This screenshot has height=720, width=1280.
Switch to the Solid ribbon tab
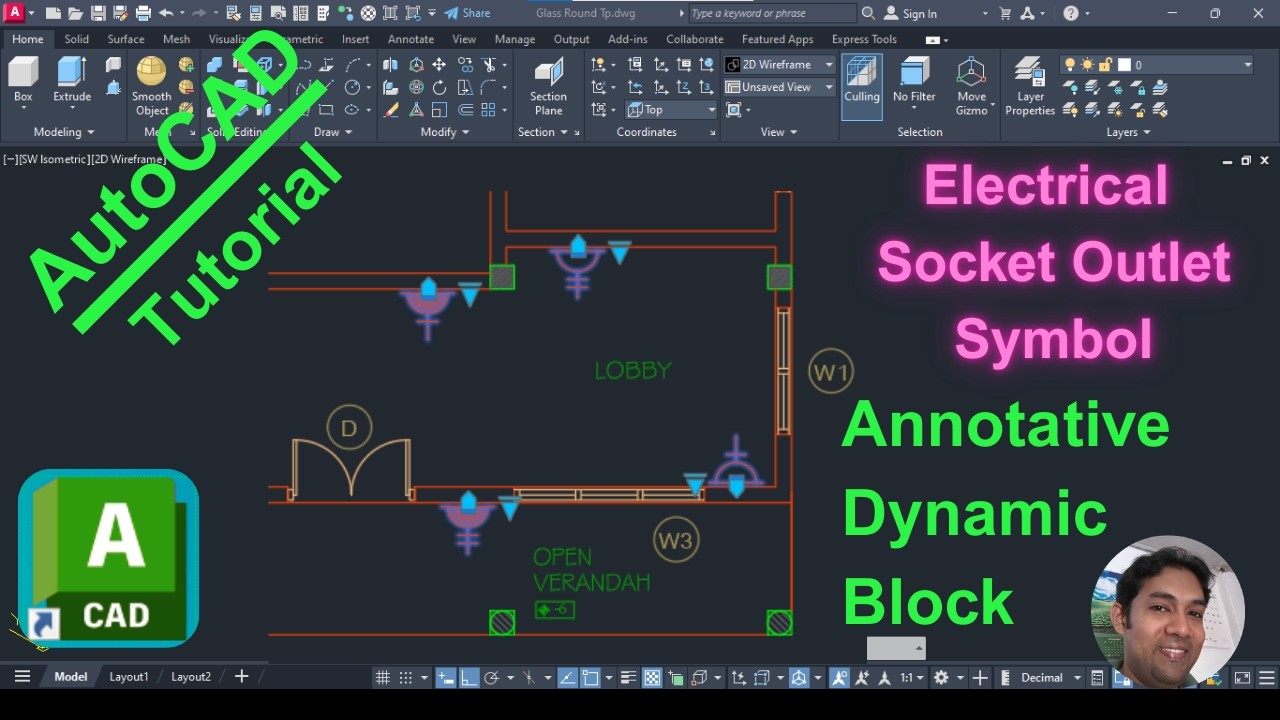[77, 39]
